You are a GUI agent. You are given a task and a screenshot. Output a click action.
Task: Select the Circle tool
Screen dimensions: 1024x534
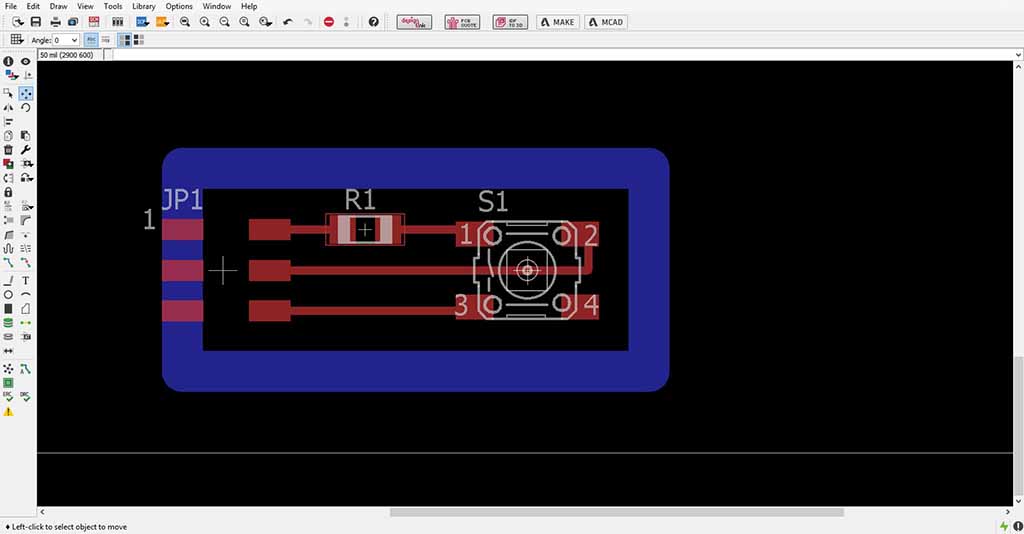(x=8, y=295)
